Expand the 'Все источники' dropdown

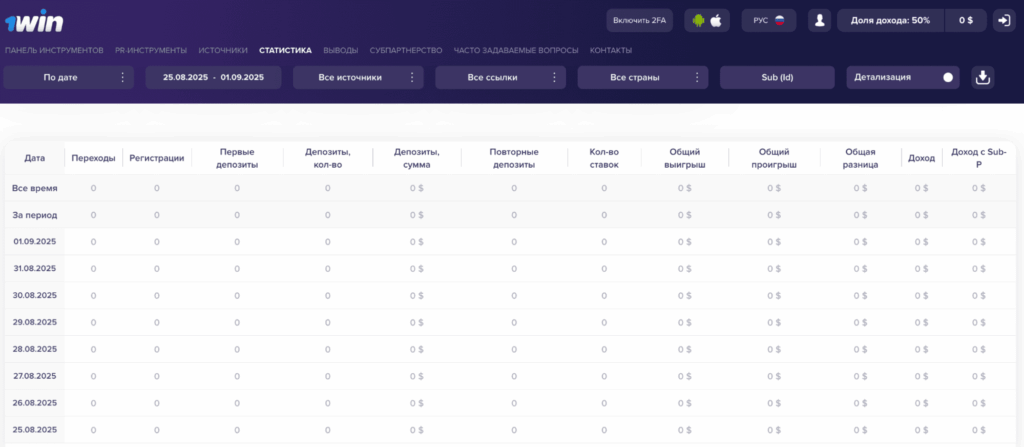click(x=358, y=78)
